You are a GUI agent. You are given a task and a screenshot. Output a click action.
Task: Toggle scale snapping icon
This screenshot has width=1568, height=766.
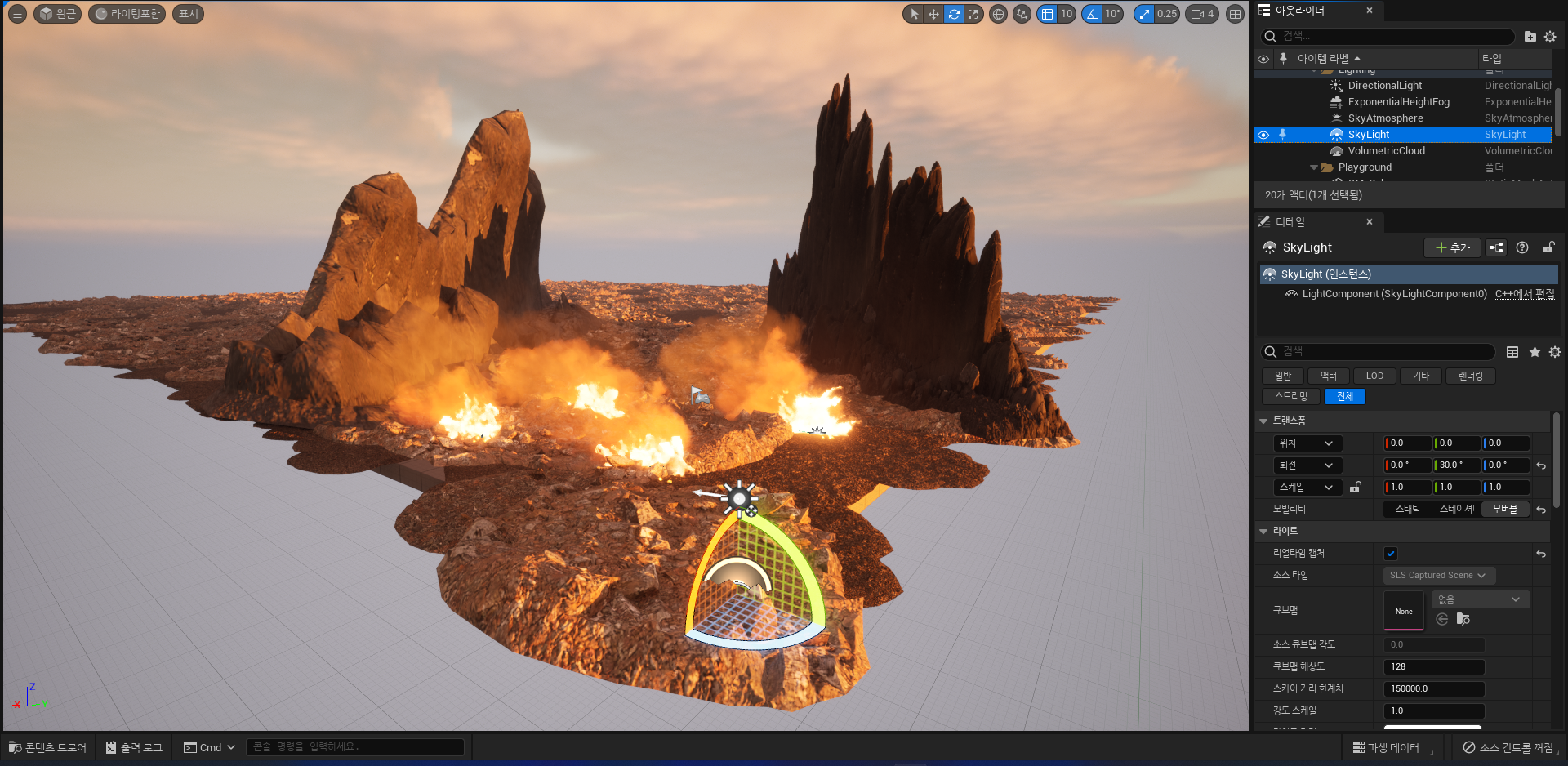(x=1144, y=14)
